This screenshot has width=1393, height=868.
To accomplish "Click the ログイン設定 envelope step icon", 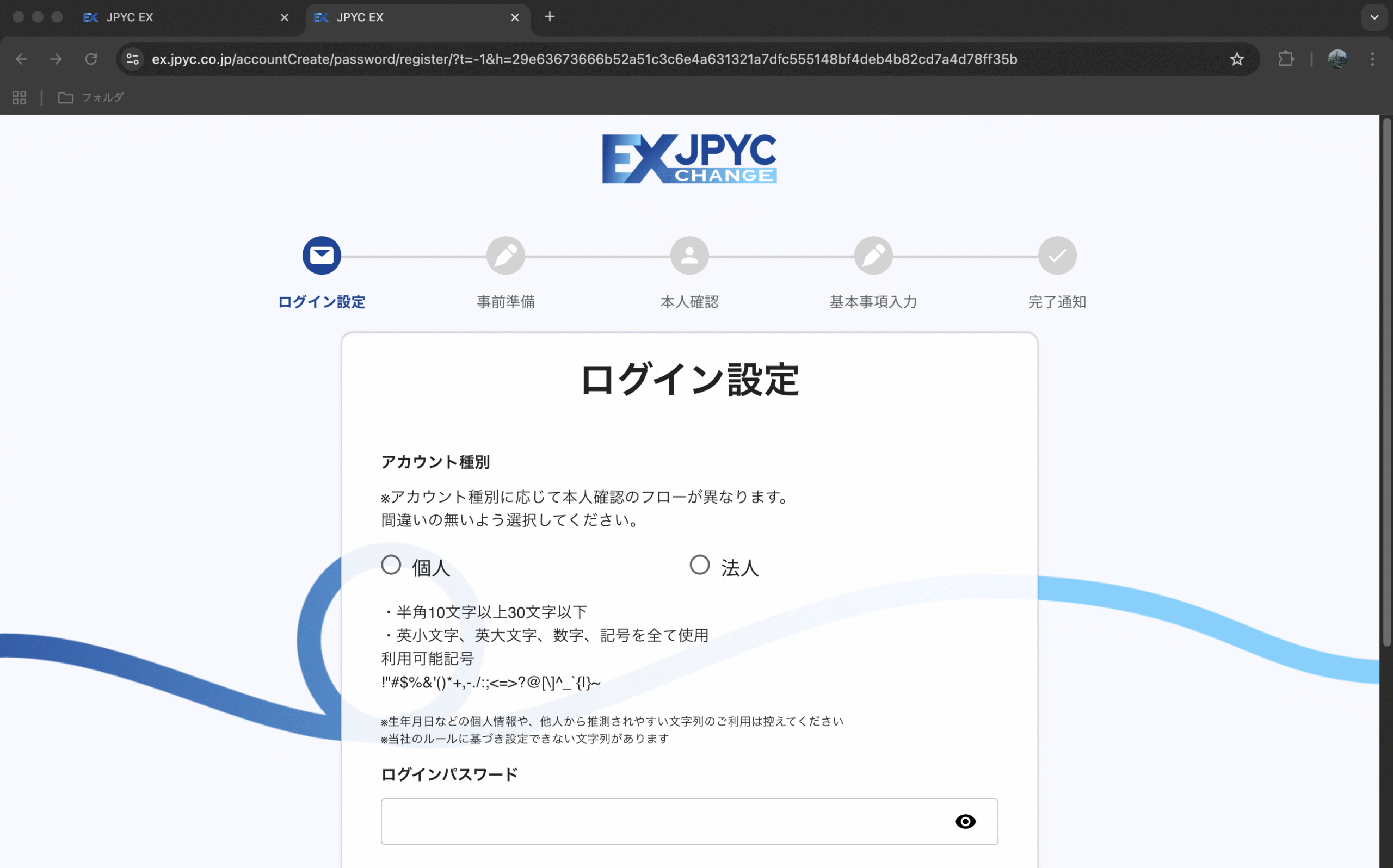I will tap(322, 256).
